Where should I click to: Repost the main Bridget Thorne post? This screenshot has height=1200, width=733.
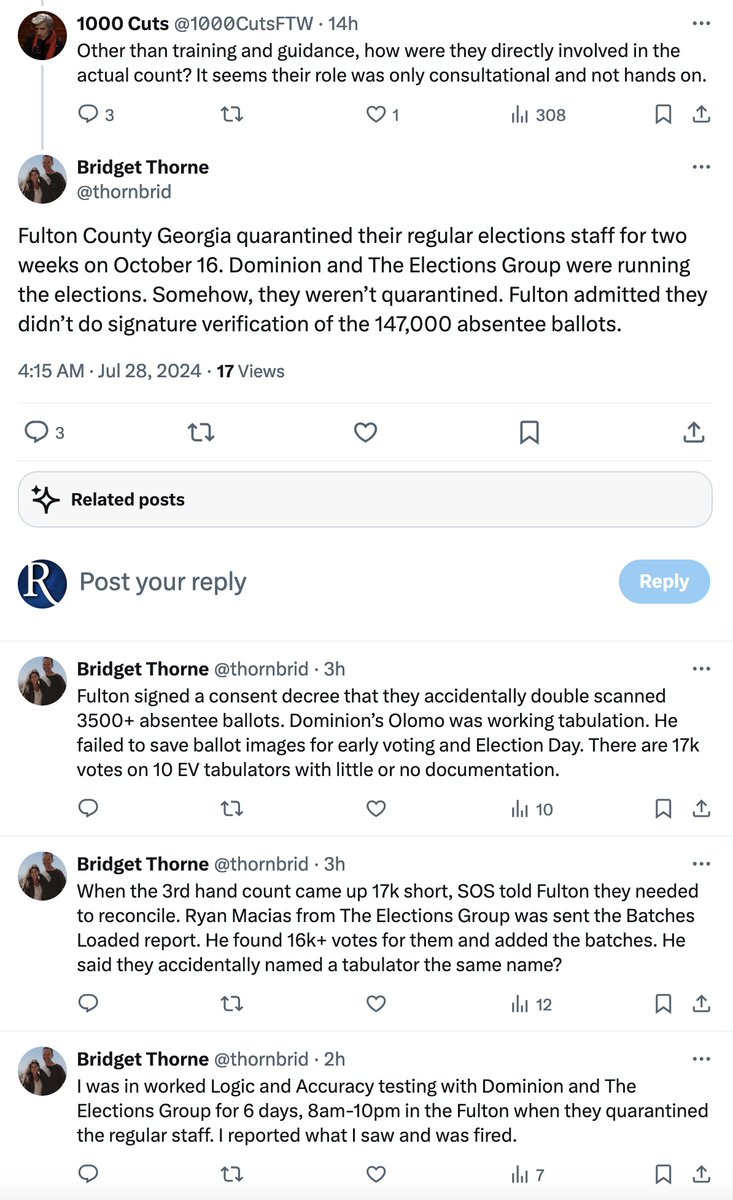click(x=201, y=432)
